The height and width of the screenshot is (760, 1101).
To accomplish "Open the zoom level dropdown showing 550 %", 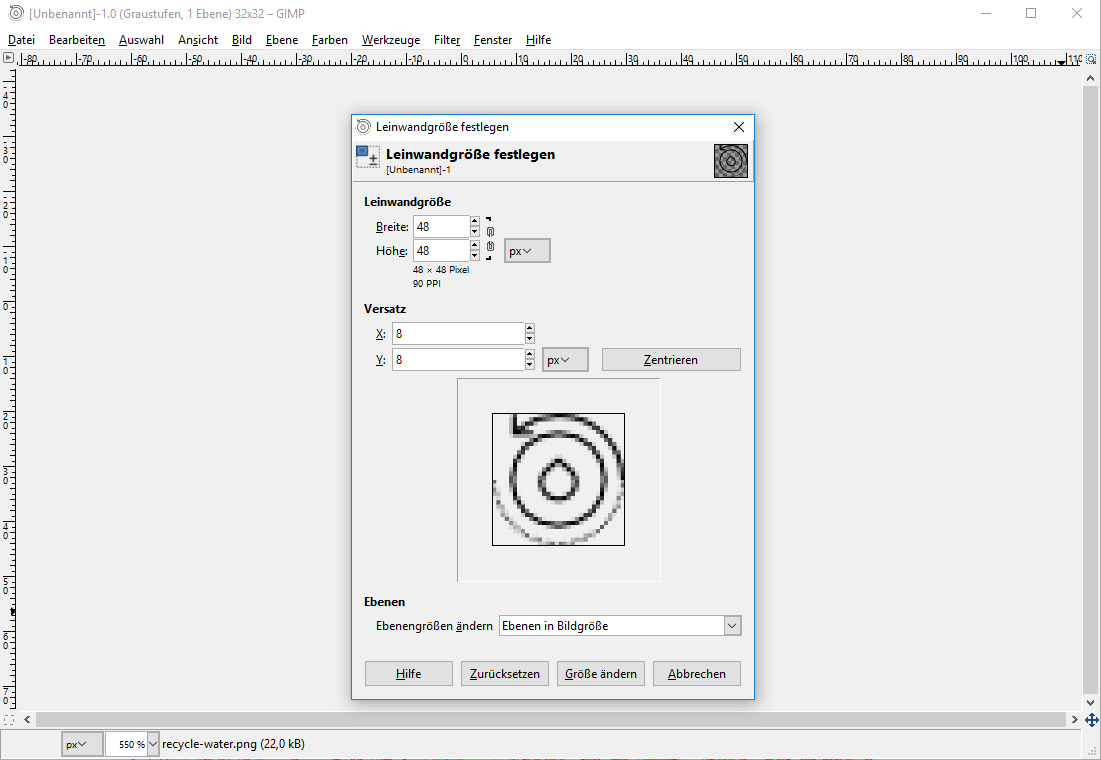I will pyautogui.click(x=132, y=743).
